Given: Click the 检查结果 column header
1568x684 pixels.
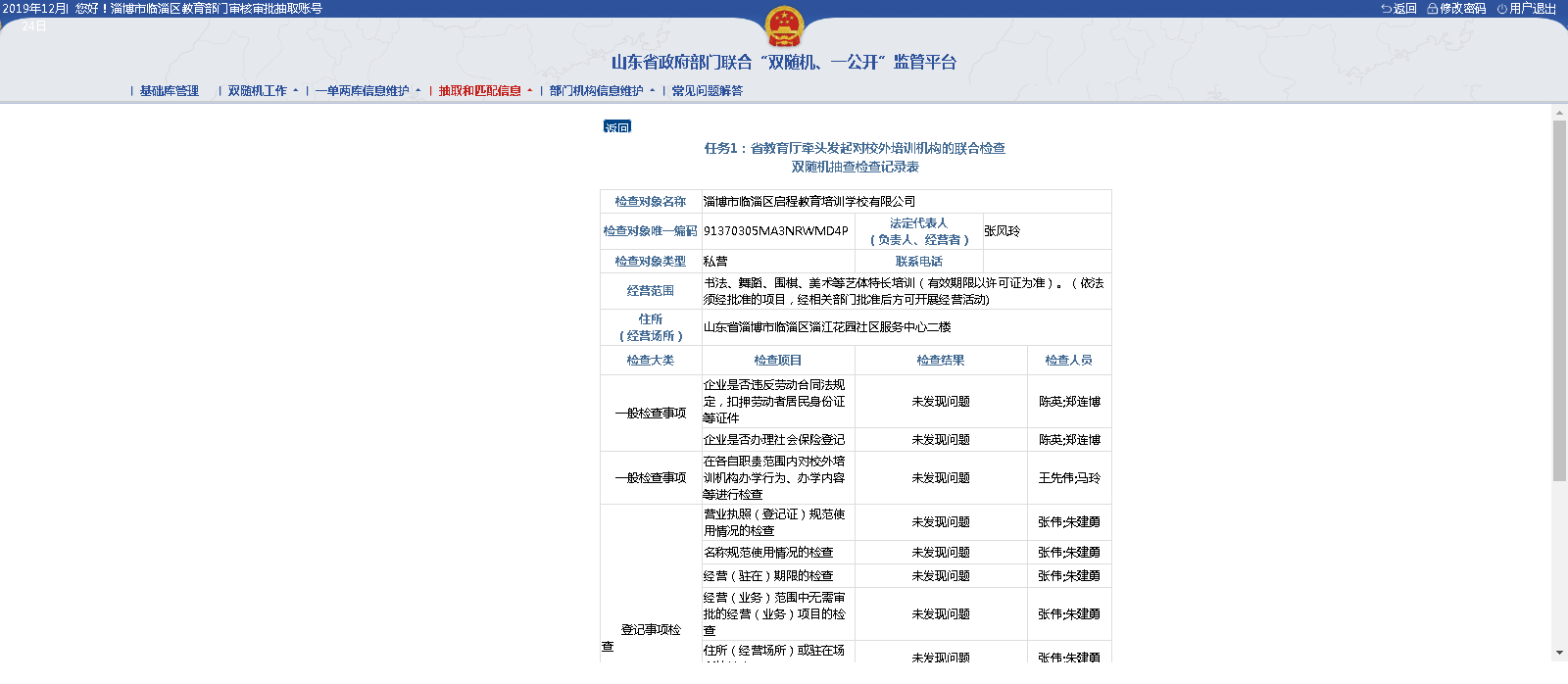Looking at the screenshot, I should (940, 361).
